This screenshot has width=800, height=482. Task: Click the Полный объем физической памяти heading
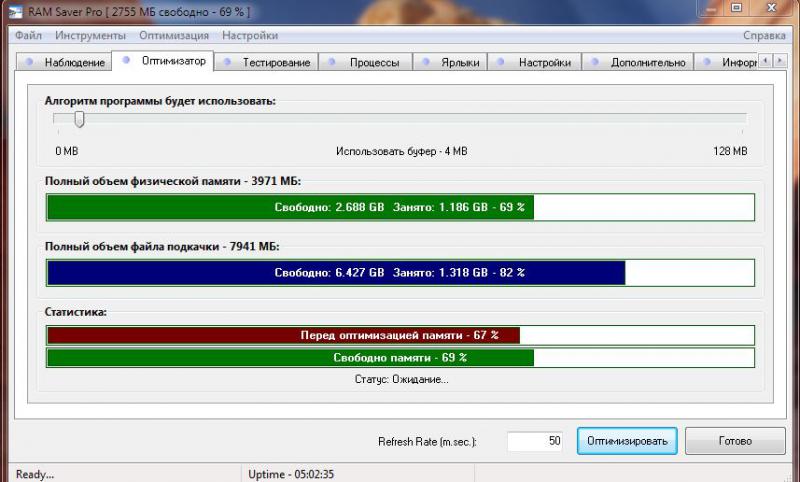point(173,181)
